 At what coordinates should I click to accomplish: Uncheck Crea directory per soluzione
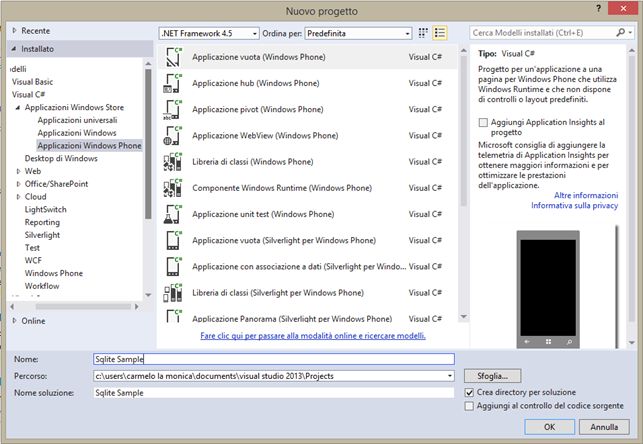(469, 393)
